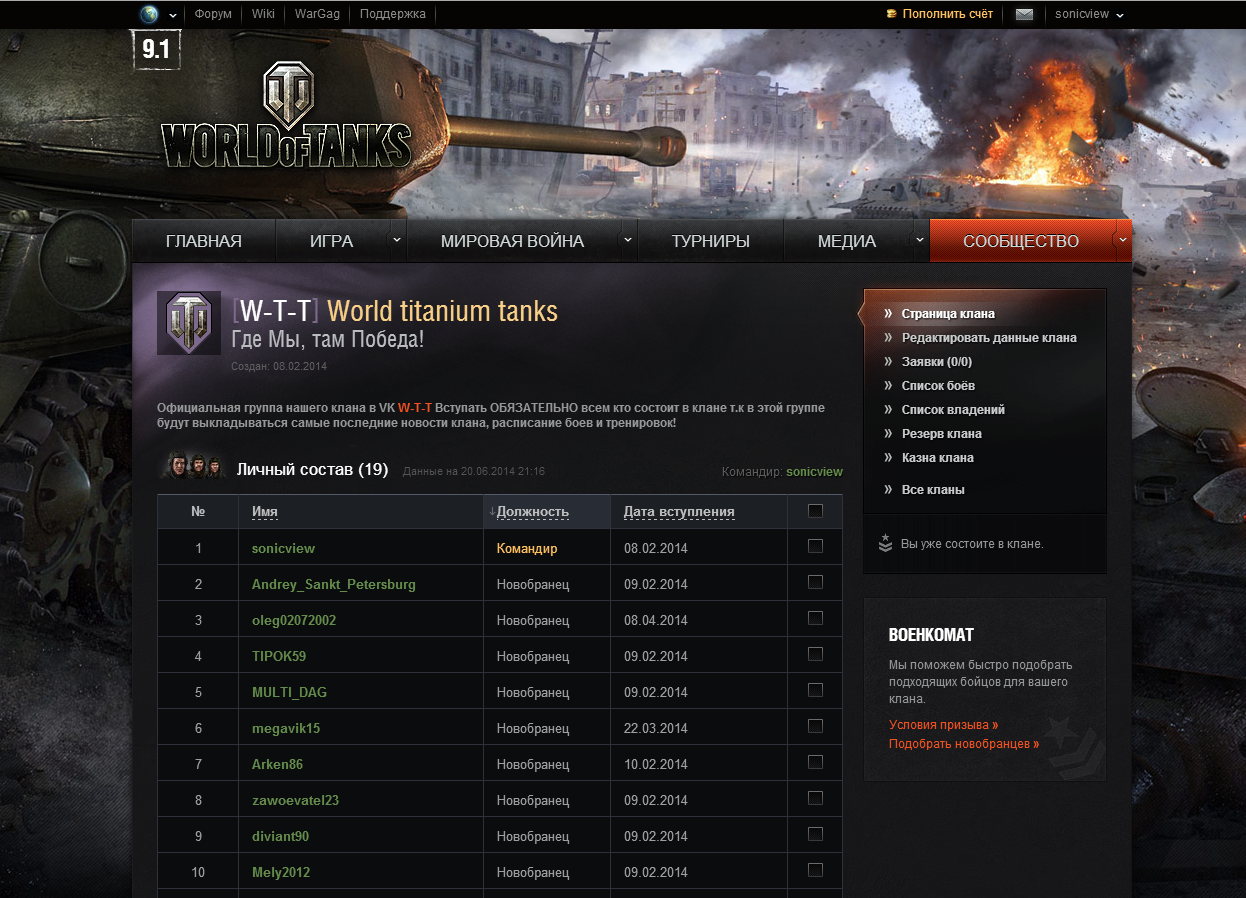Click the tank crew faces icon

pos(193,466)
